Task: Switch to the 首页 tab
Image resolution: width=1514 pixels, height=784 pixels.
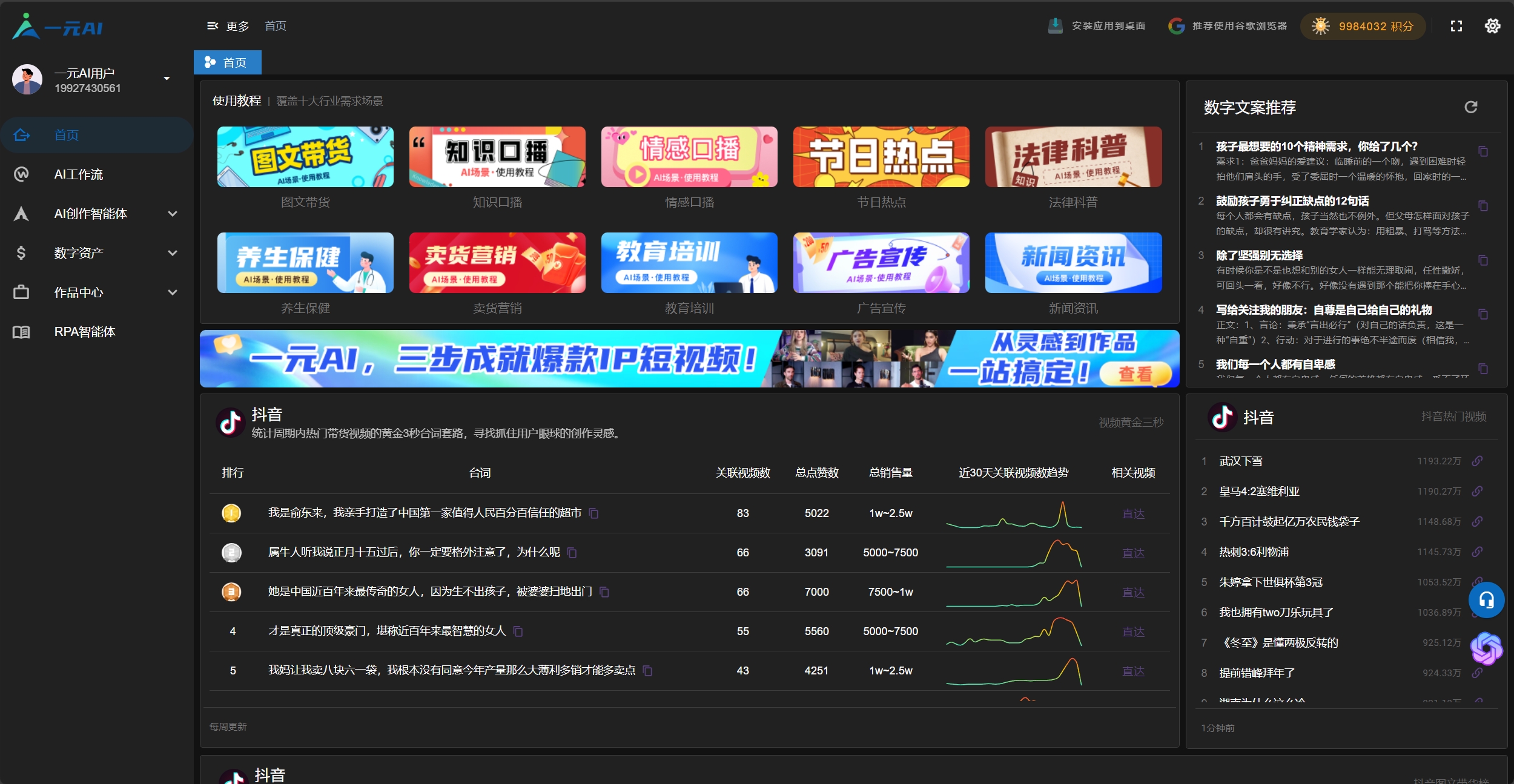Action: point(227,63)
